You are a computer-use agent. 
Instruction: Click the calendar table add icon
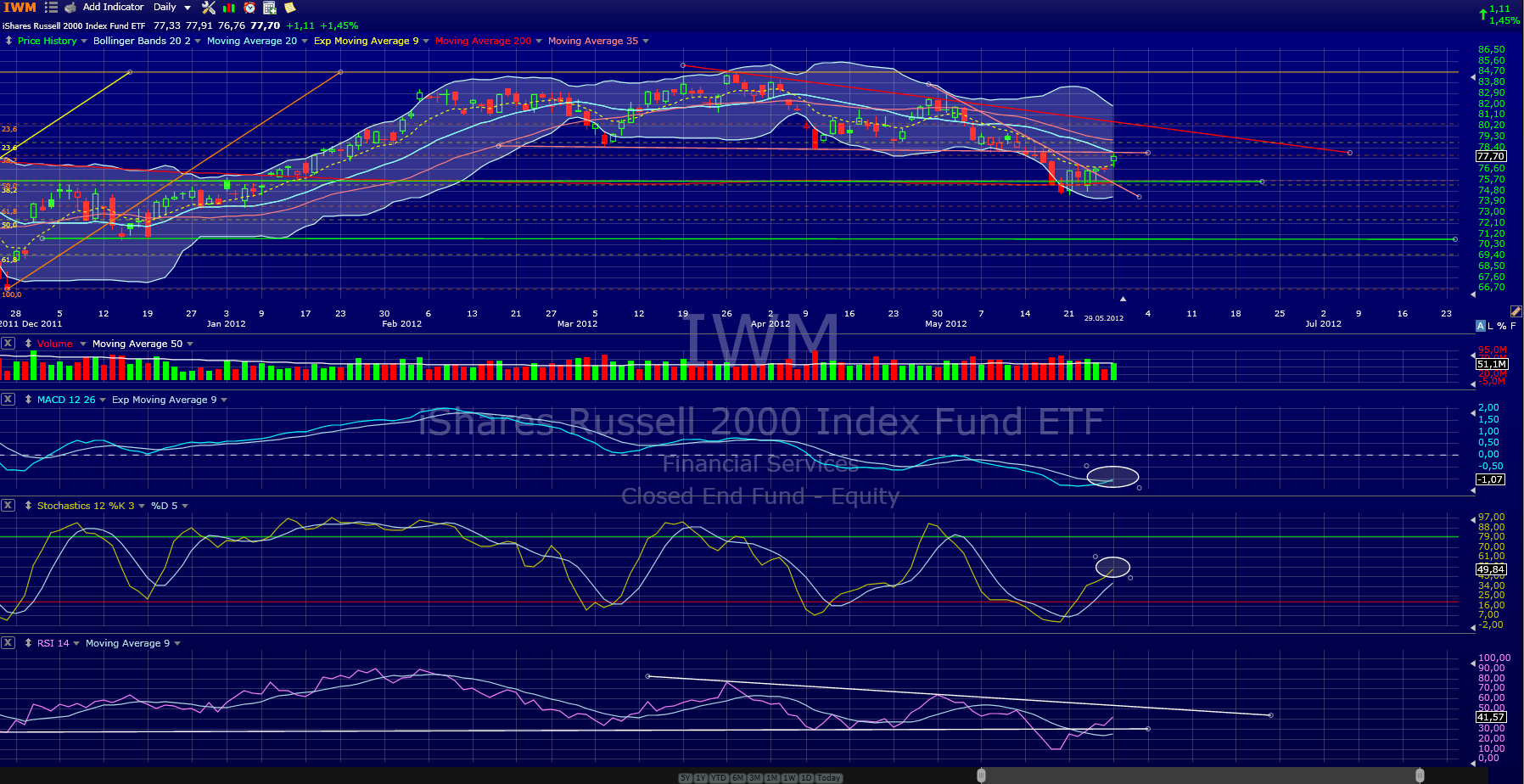270,8
